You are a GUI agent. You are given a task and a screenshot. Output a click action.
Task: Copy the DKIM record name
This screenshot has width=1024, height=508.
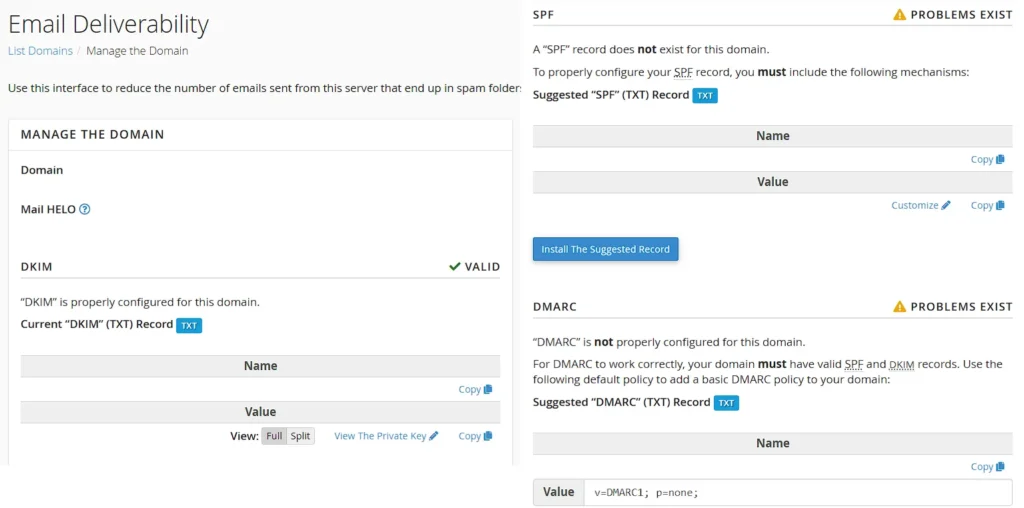tap(475, 389)
